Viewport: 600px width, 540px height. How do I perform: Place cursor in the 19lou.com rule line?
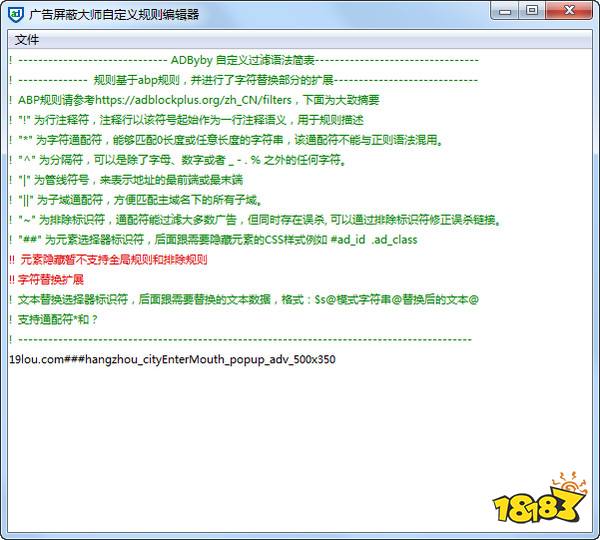pyautogui.click(x=172, y=359)
